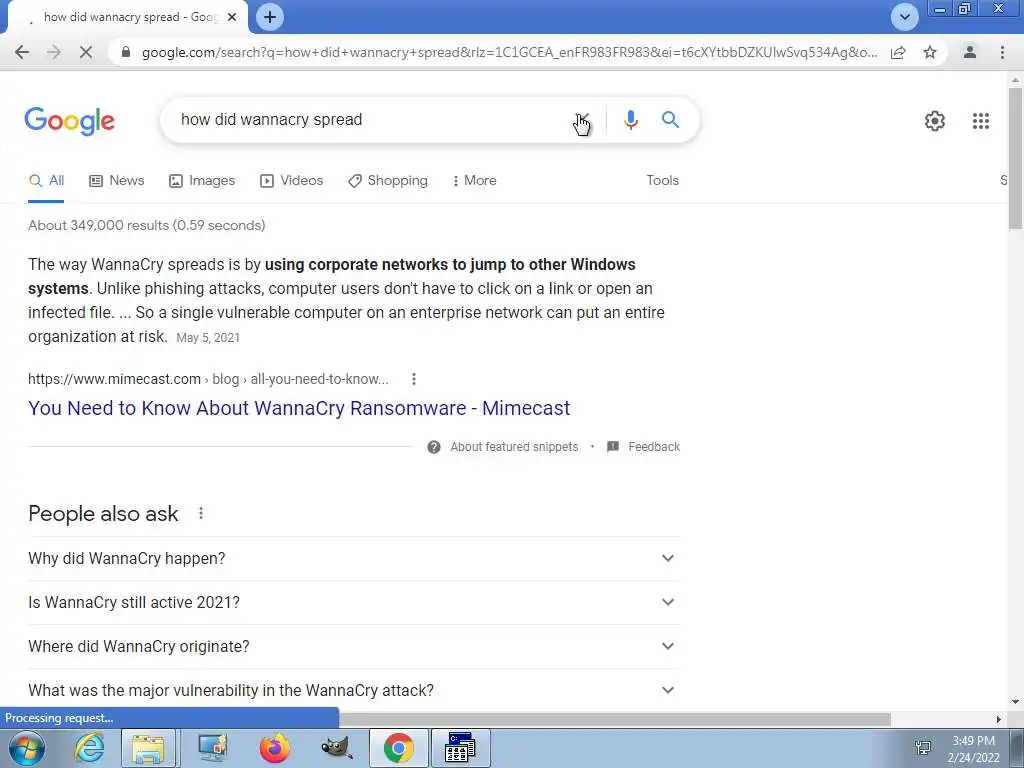Image resolution: width=1024 pixels, height=768 pixels.
Task: Switch to Shopping results tab
Action: click(388, 181)
